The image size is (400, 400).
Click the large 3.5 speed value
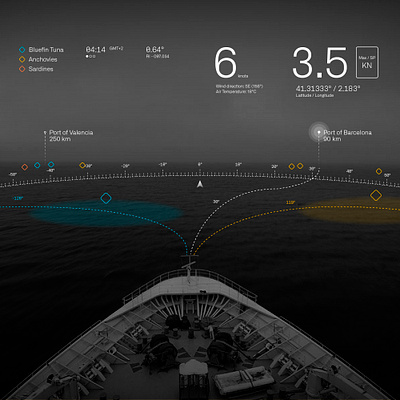(320, 63)
